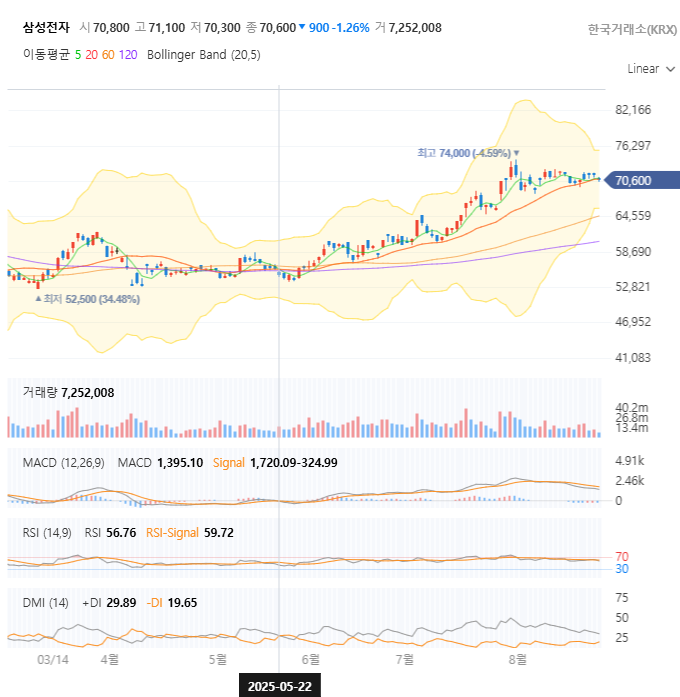Click the current price tag 70,600
Screen dimensions: 680x697
(642, 180)
